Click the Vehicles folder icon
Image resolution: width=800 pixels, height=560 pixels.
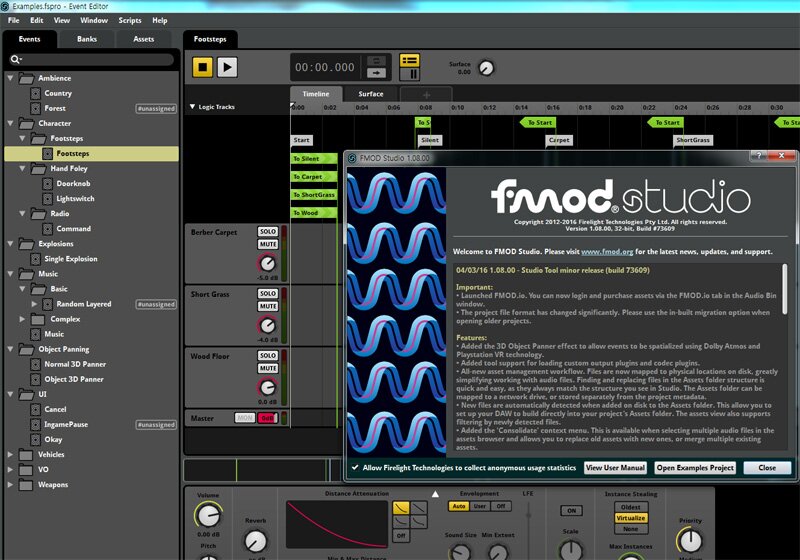click(26, 454)
